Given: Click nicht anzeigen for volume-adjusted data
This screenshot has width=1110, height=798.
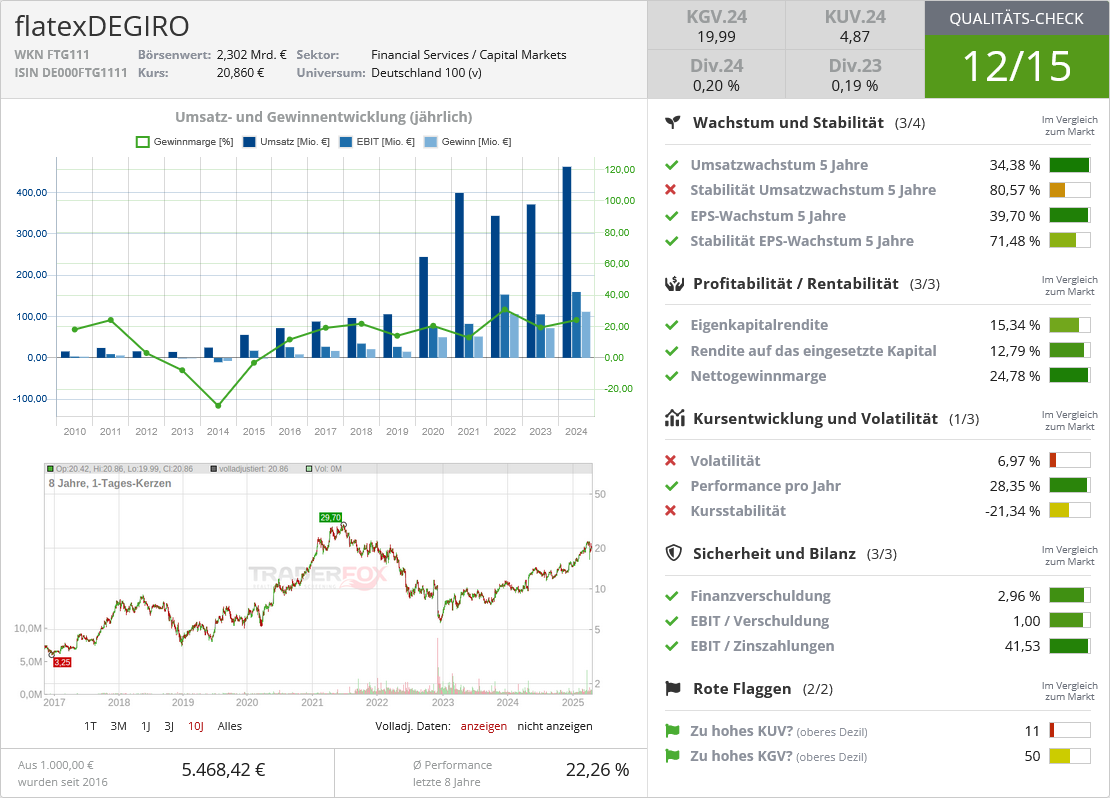Looking at the screenshot, I should point(555,726).
